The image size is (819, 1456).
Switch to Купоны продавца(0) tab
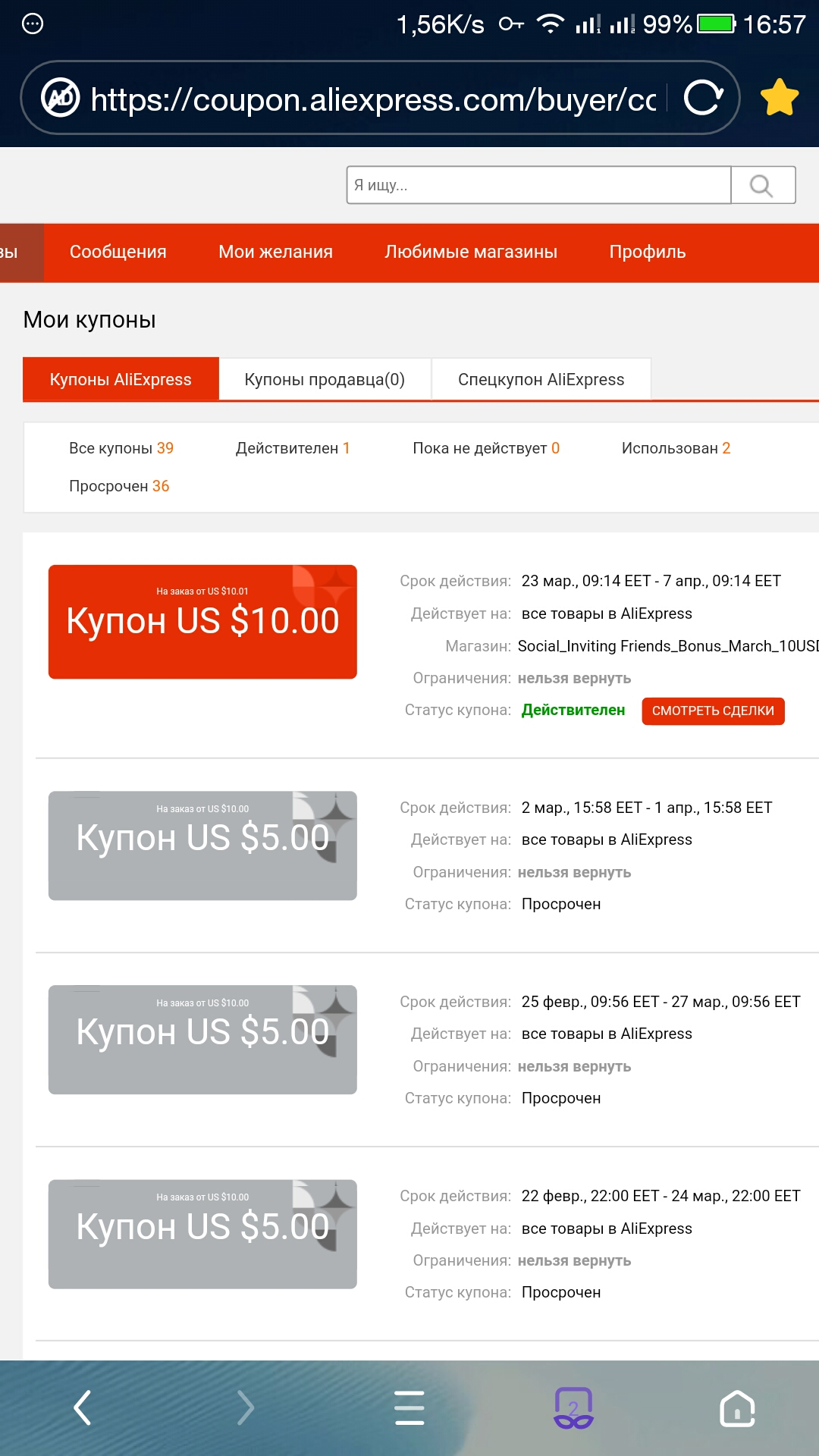[325, 379]
